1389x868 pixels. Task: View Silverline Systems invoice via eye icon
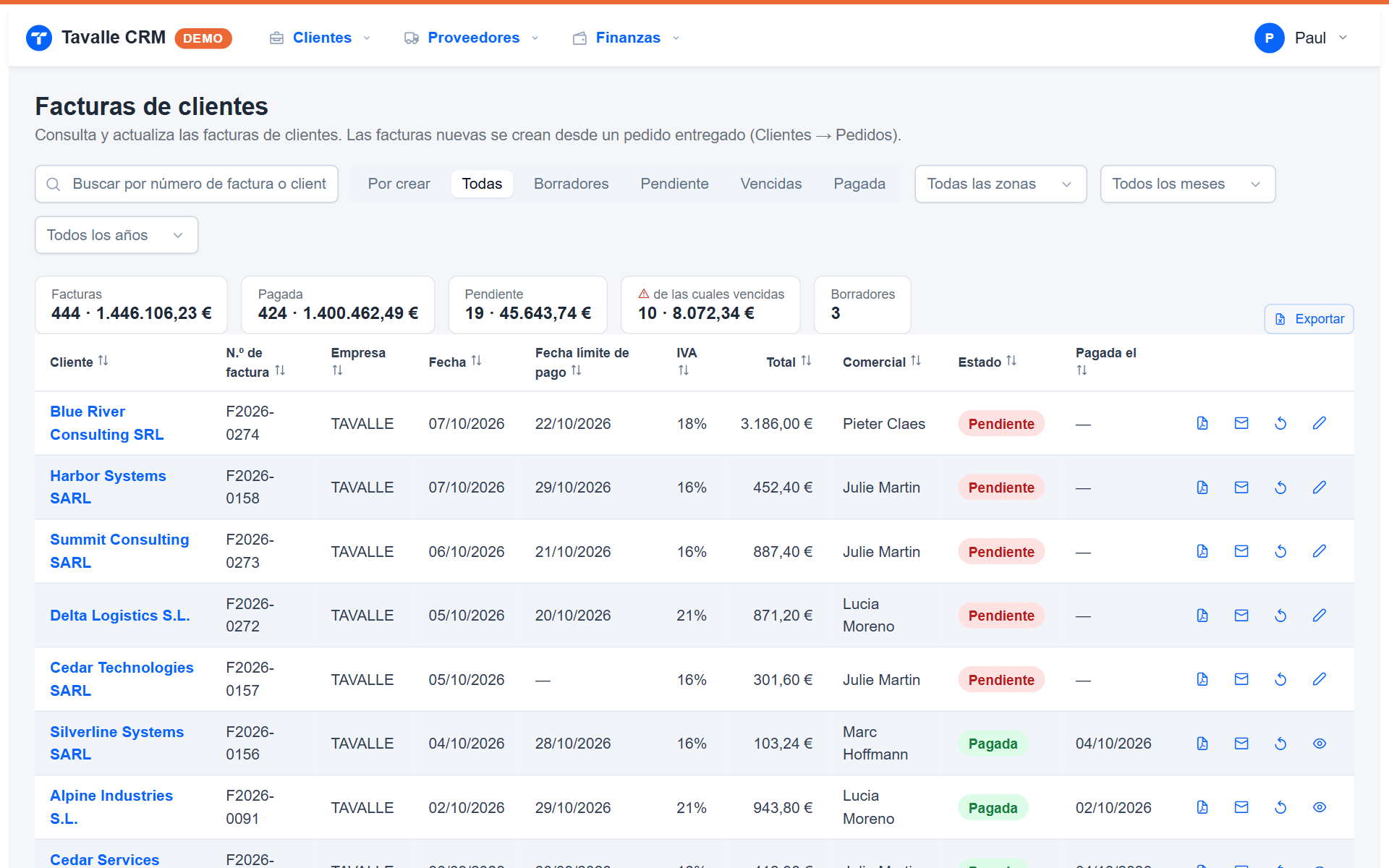[x=1320, y=744]
